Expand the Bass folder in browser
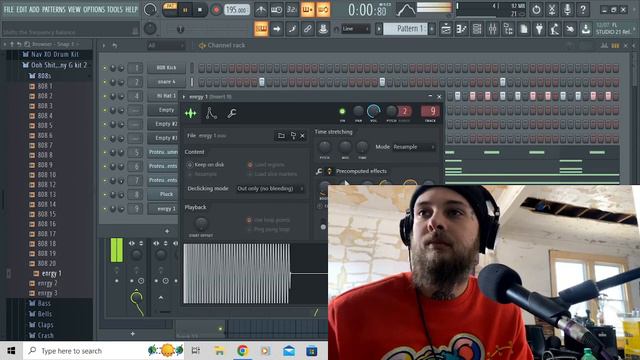The width and height of the screenshot is (640, 360). tap(40, 303)
